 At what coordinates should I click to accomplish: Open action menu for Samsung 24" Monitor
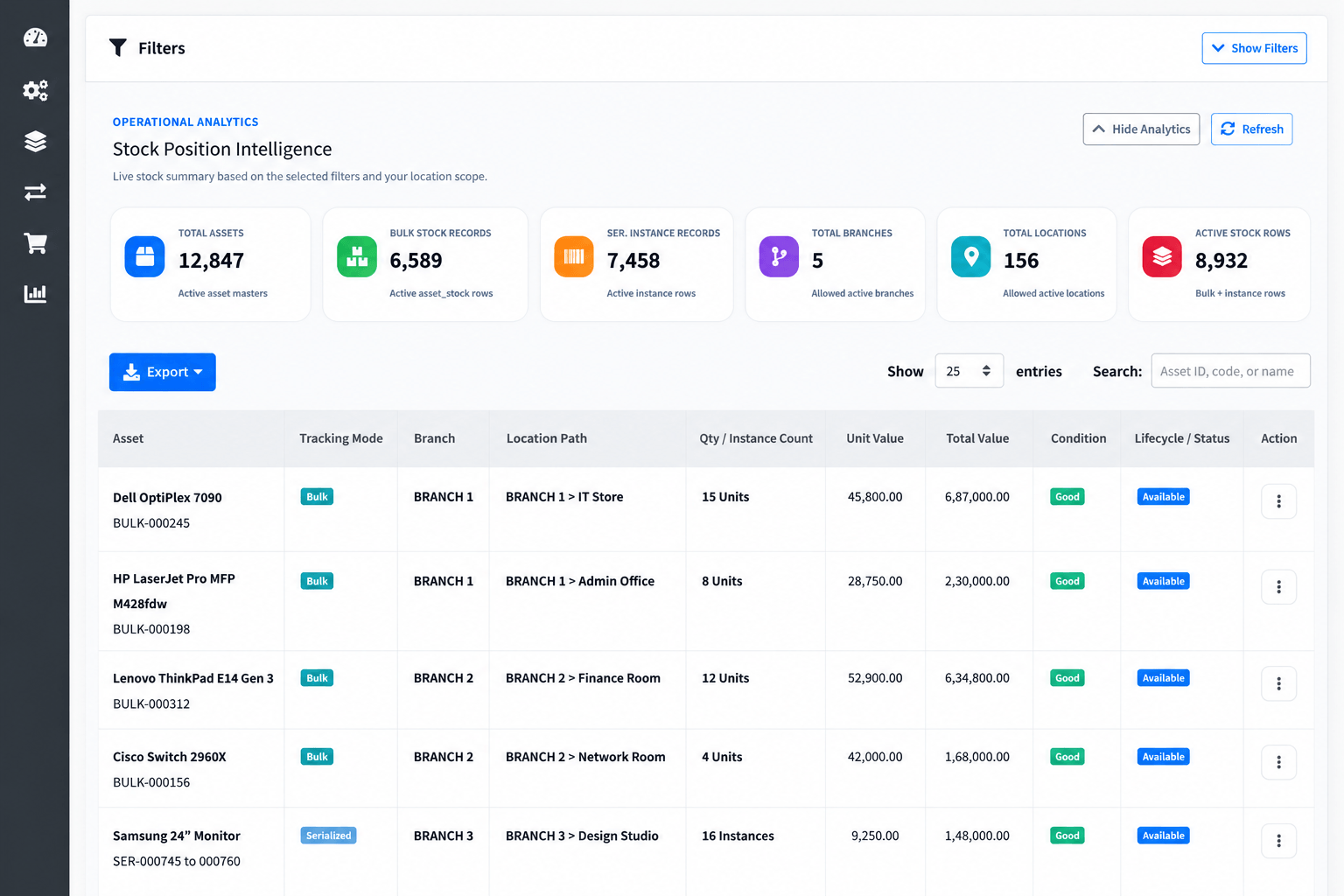(x=1278, y=841)
